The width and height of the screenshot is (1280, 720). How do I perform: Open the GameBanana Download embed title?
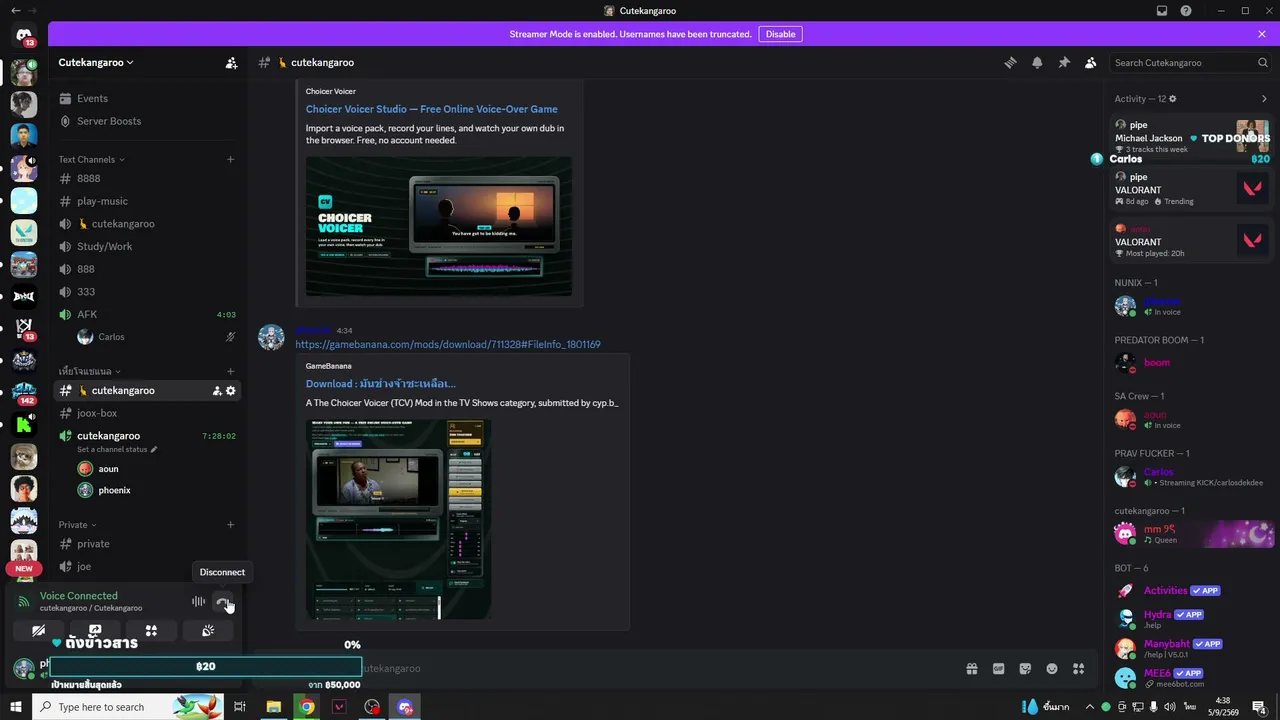tap(381, 383)
